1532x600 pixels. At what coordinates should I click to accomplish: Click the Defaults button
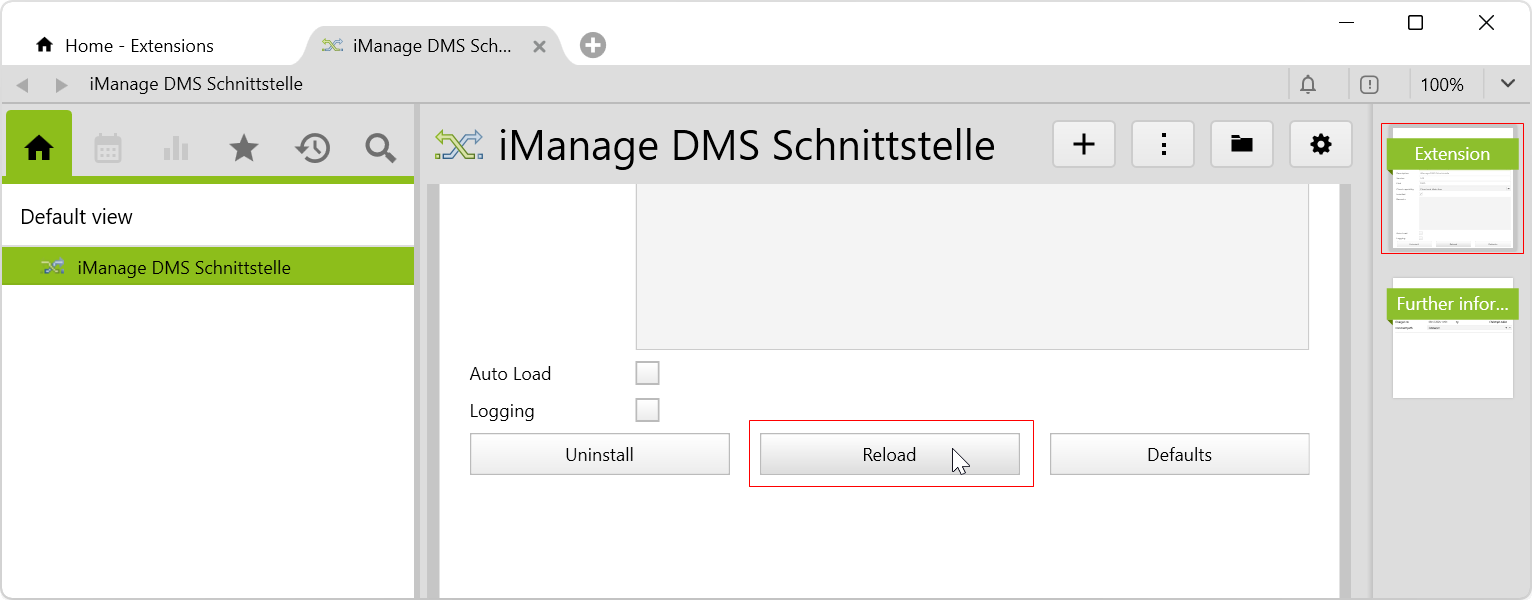coord(1179,455)
